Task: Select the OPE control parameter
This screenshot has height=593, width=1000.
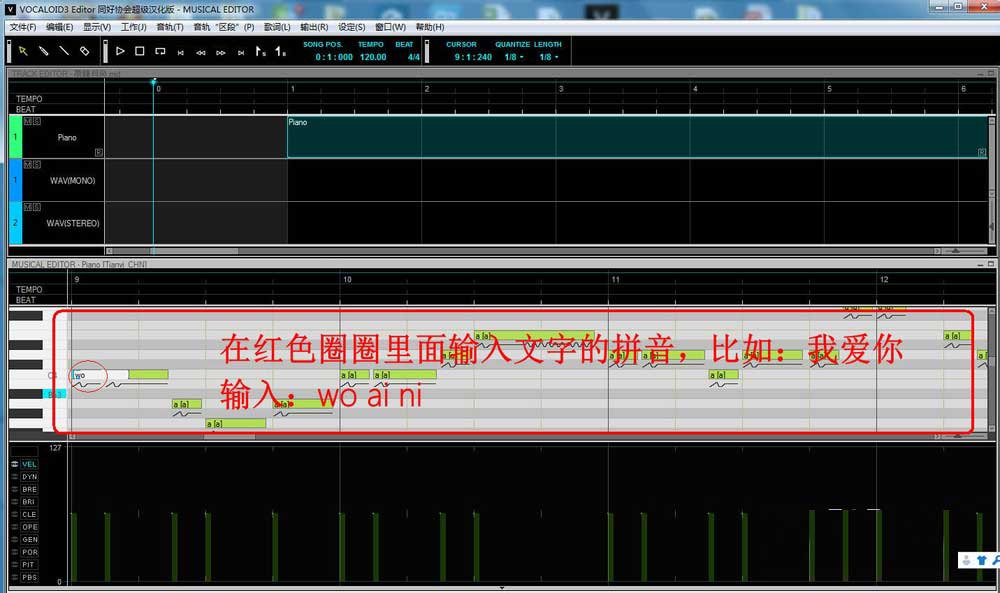Action: point(29,527)
